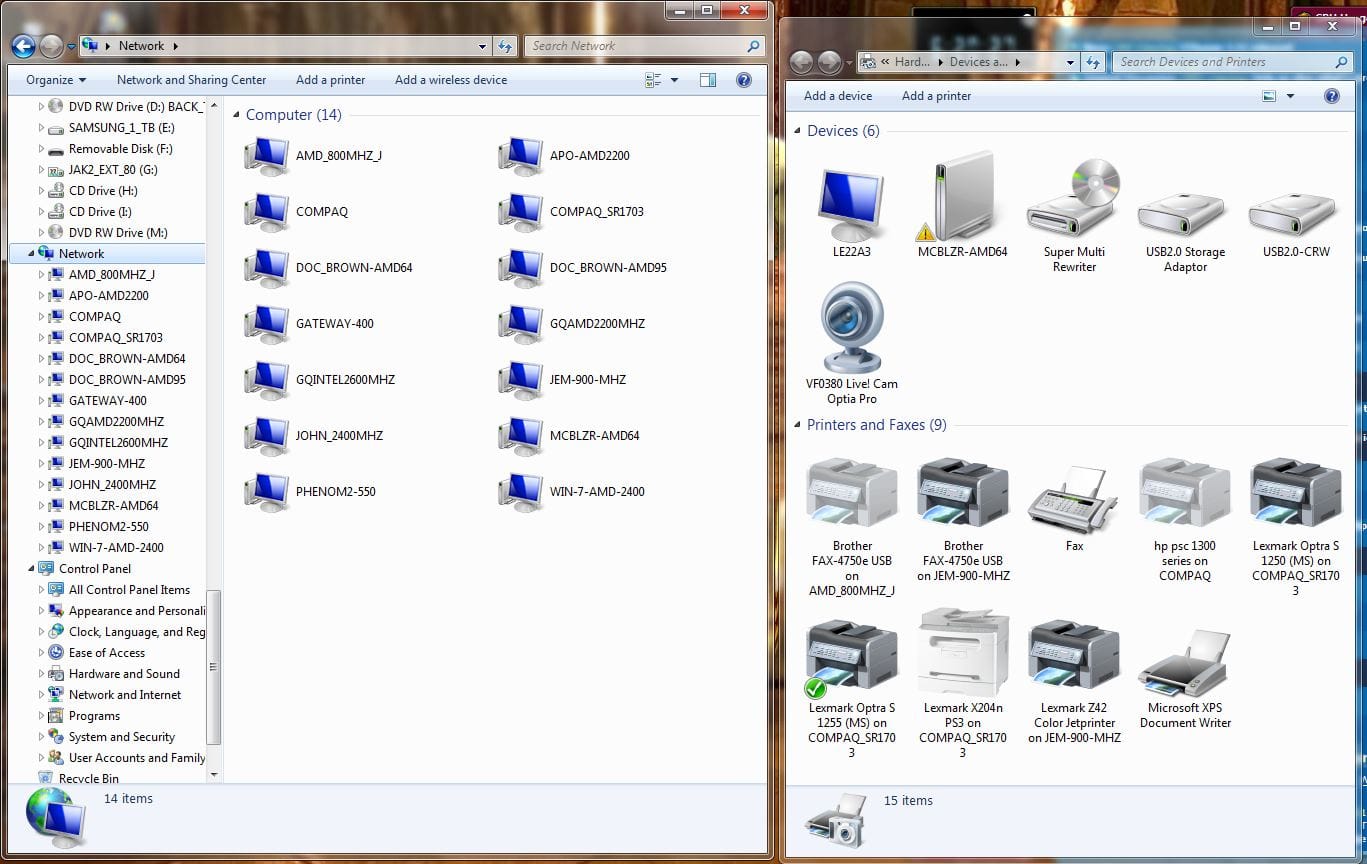Open address history dropdown in Devices window
Viewport: 1367px width, 864px height.
(x=1070, y=62)
